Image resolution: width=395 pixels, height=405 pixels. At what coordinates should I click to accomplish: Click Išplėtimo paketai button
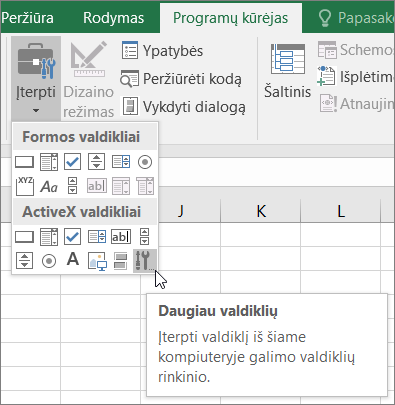[356, 77]
